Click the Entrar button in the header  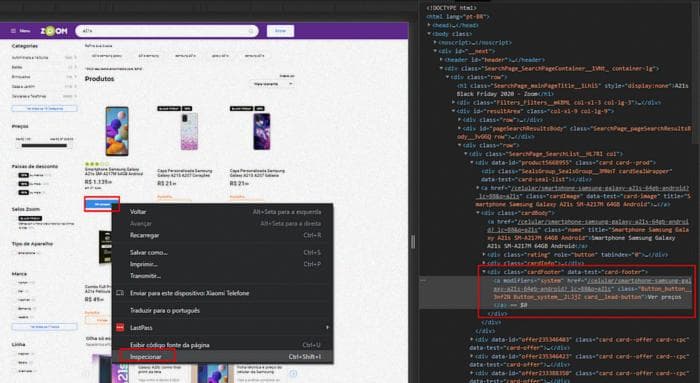pyautogui.click(x=280, y=31)
